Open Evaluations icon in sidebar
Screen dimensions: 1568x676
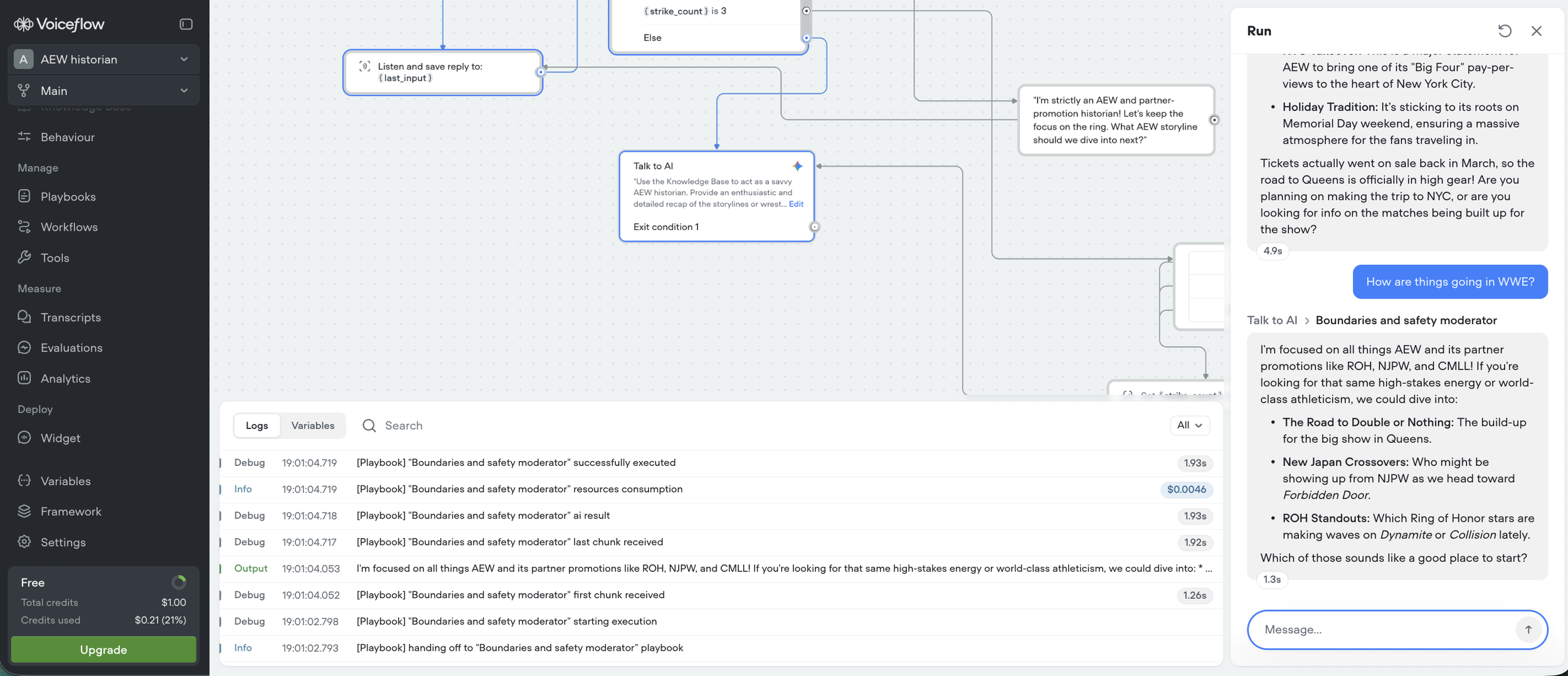click(24, 347)
